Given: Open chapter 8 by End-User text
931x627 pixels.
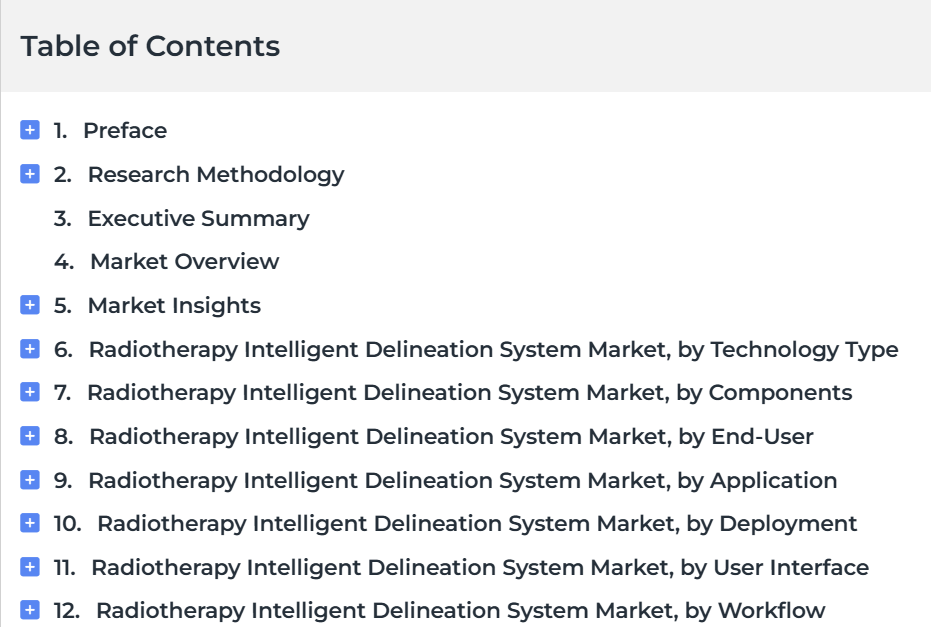Looking at the screenshot, I should (451, 437).
